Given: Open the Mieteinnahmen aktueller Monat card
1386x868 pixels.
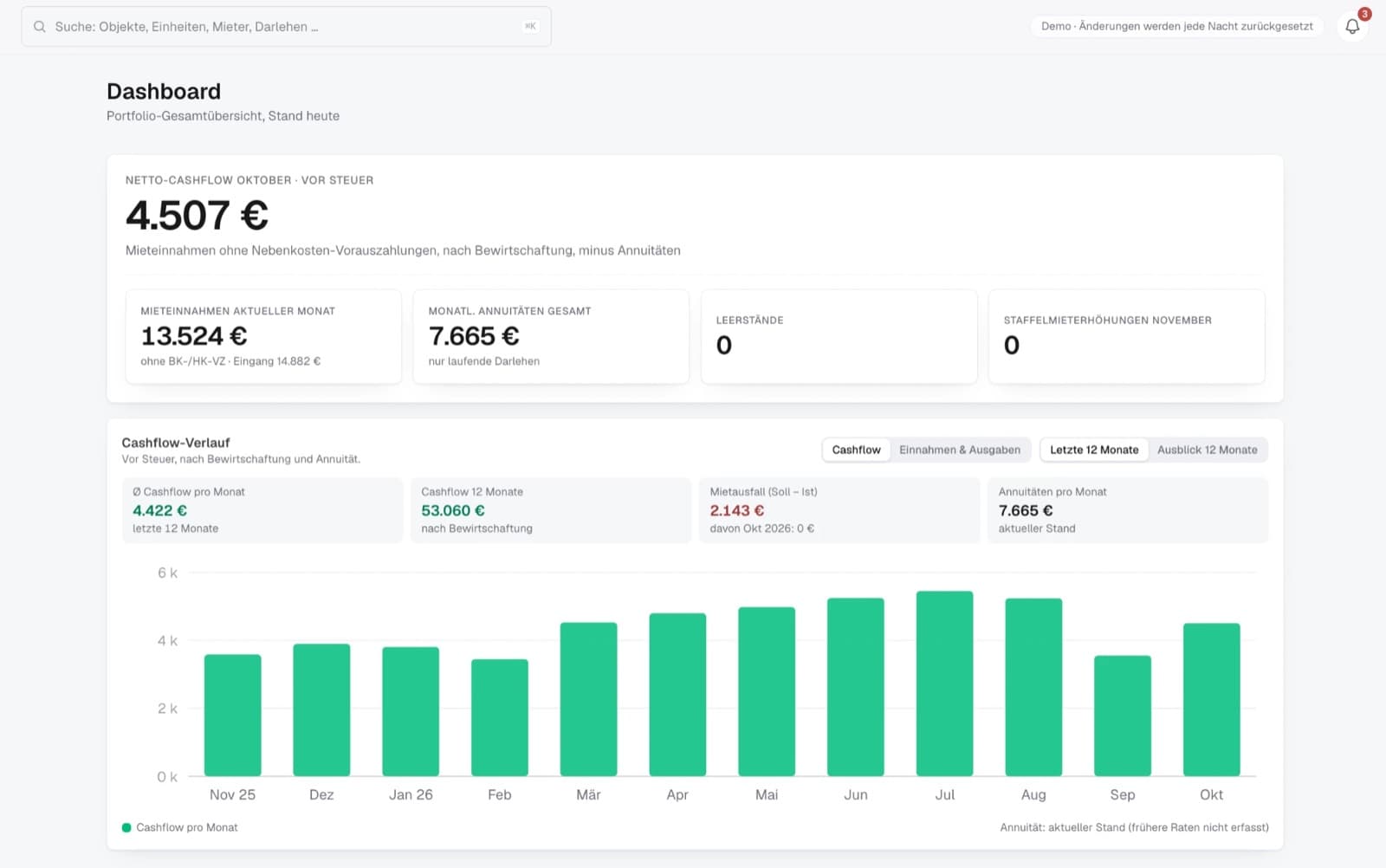Looking at the screenshot, I should coord(263,336).
